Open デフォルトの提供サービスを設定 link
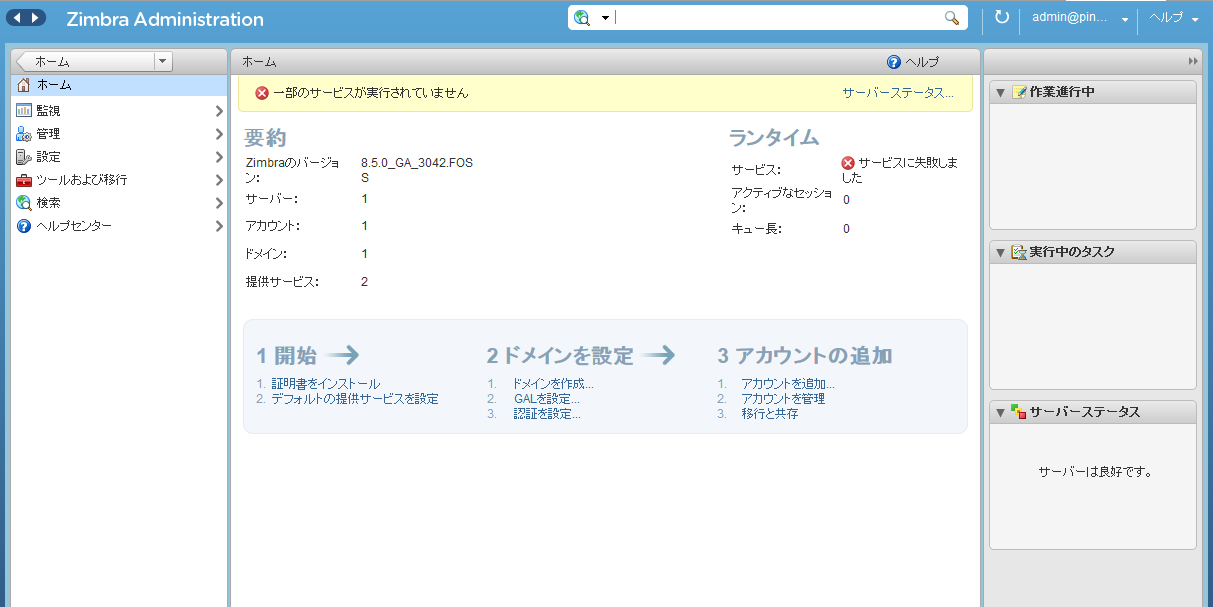The height and width of the screenshot is (607, 1213). click(355, 398)
